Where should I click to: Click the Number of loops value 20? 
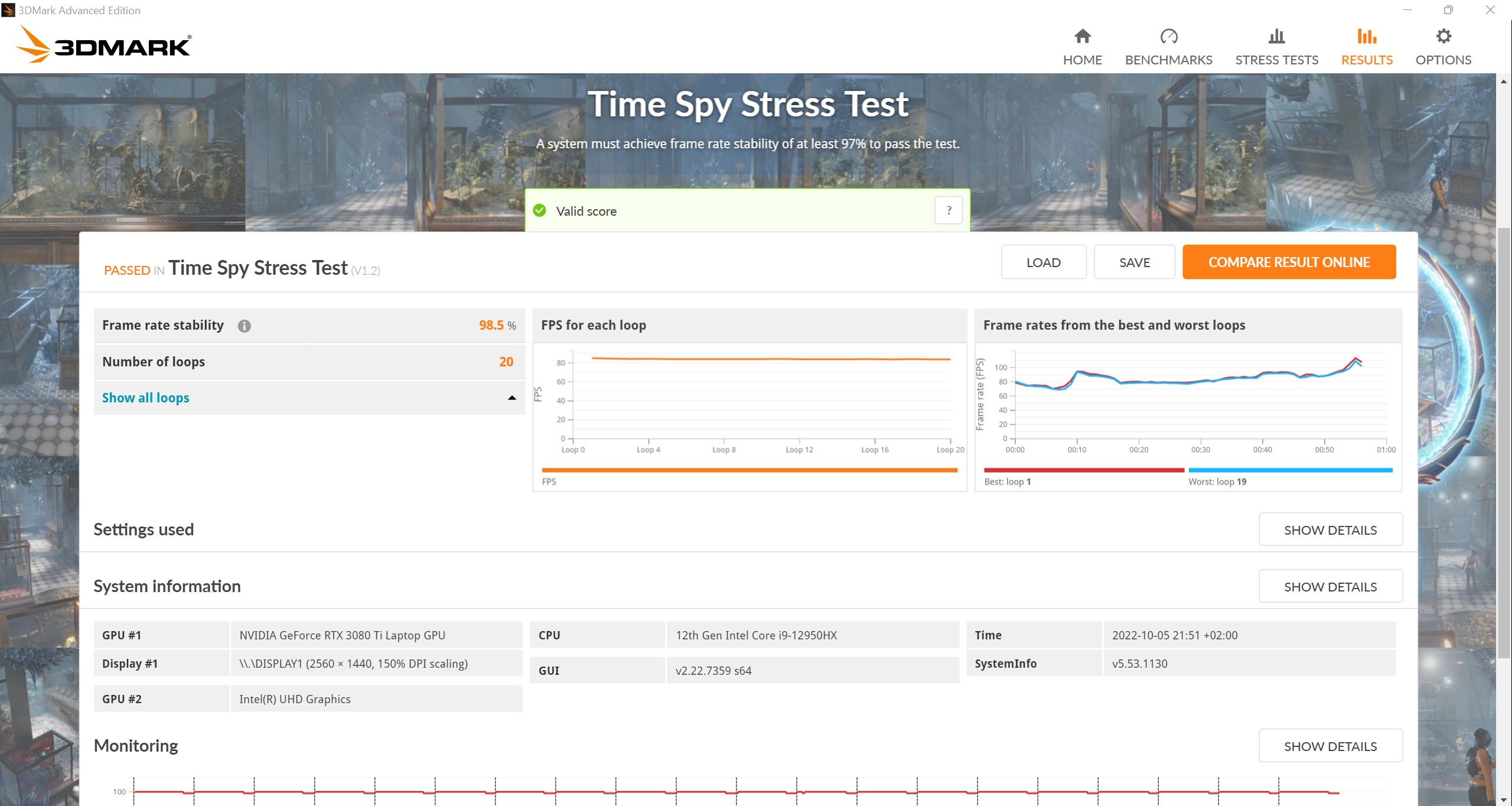(506, 362)
